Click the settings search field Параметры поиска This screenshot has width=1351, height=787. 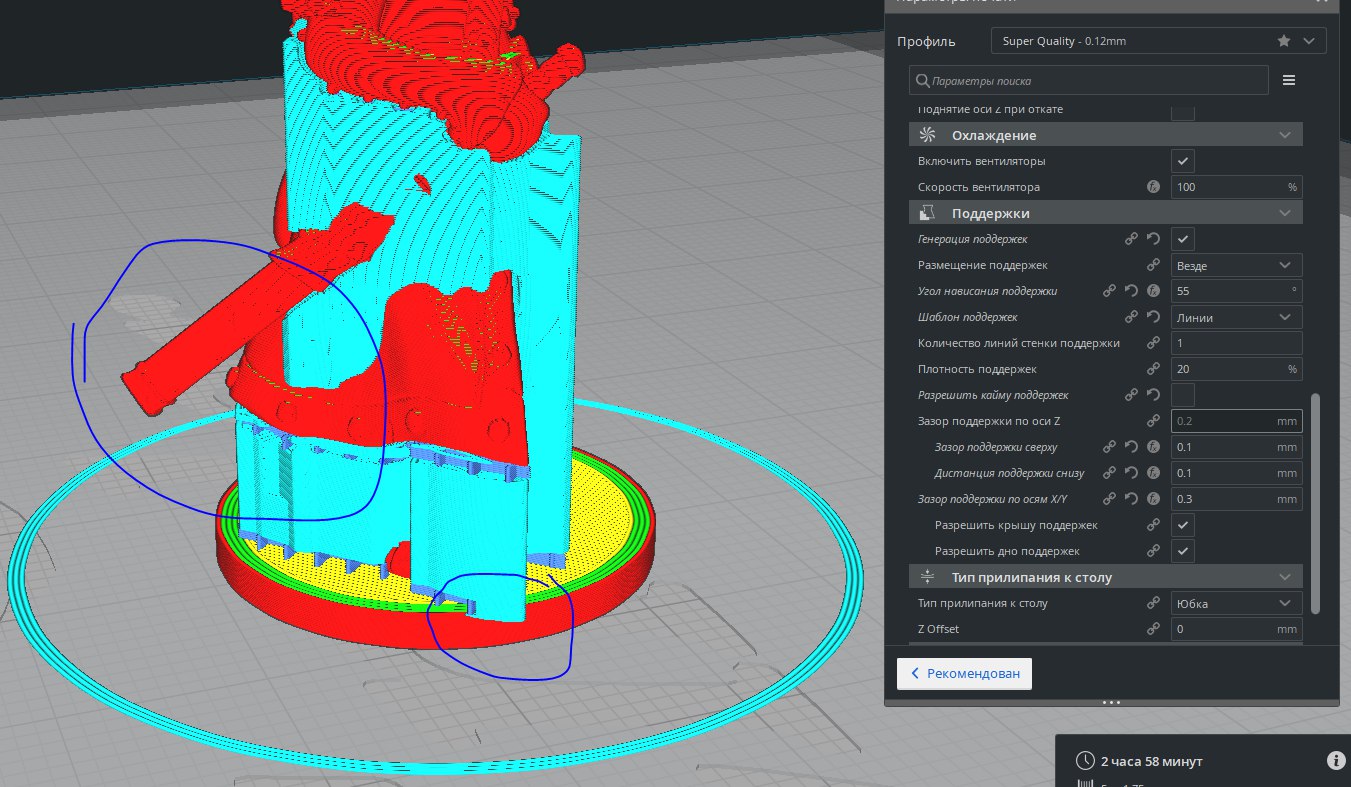(1089, 80)
